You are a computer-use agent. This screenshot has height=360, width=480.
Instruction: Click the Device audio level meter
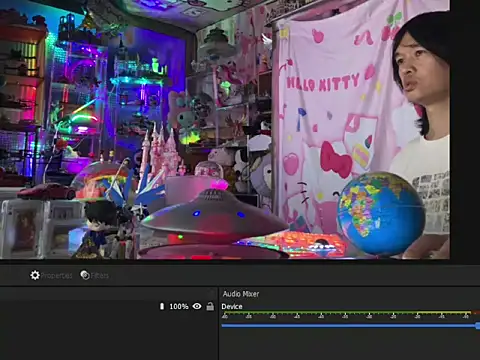(x=350, y=313)
